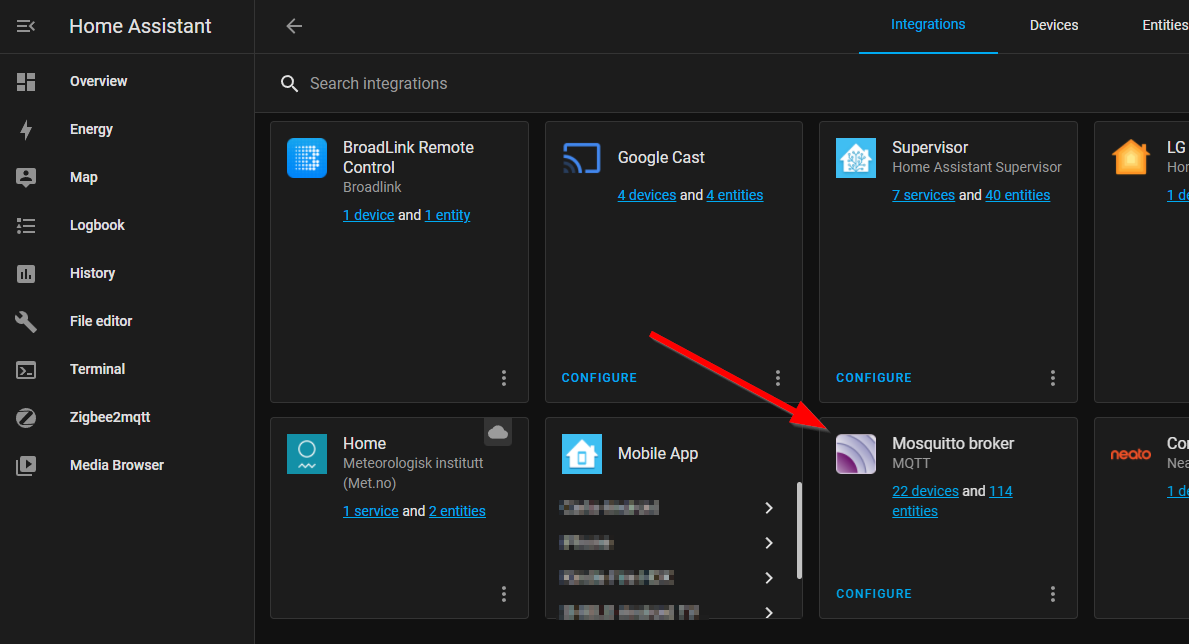
Task: Open Mosquitto broker three-dot menu
Action: [x=1053, y=594]
